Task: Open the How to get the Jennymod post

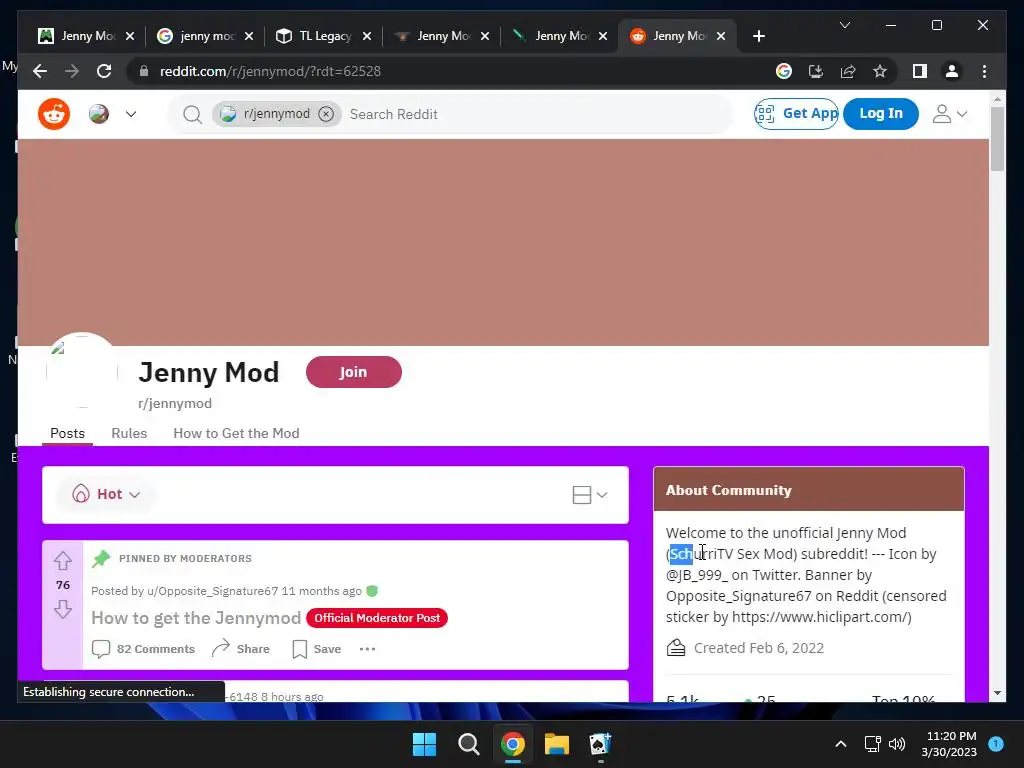Action: [x=196, y=618]
